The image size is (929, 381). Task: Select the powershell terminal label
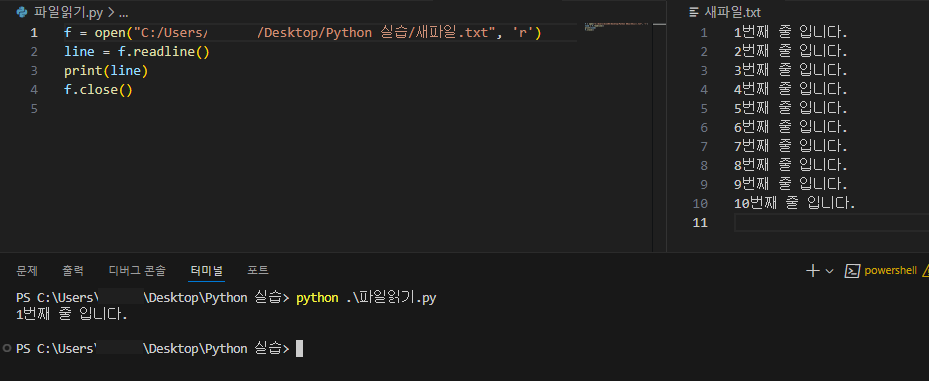coord(890,271)
